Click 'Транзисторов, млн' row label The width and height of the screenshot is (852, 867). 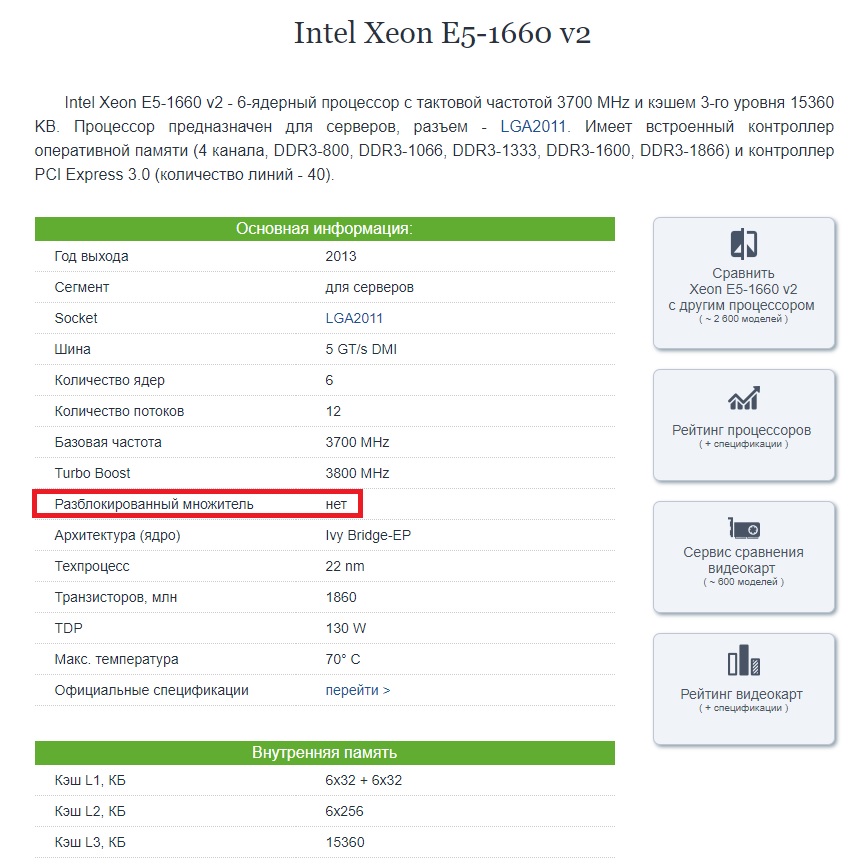[x=116, y=598]
